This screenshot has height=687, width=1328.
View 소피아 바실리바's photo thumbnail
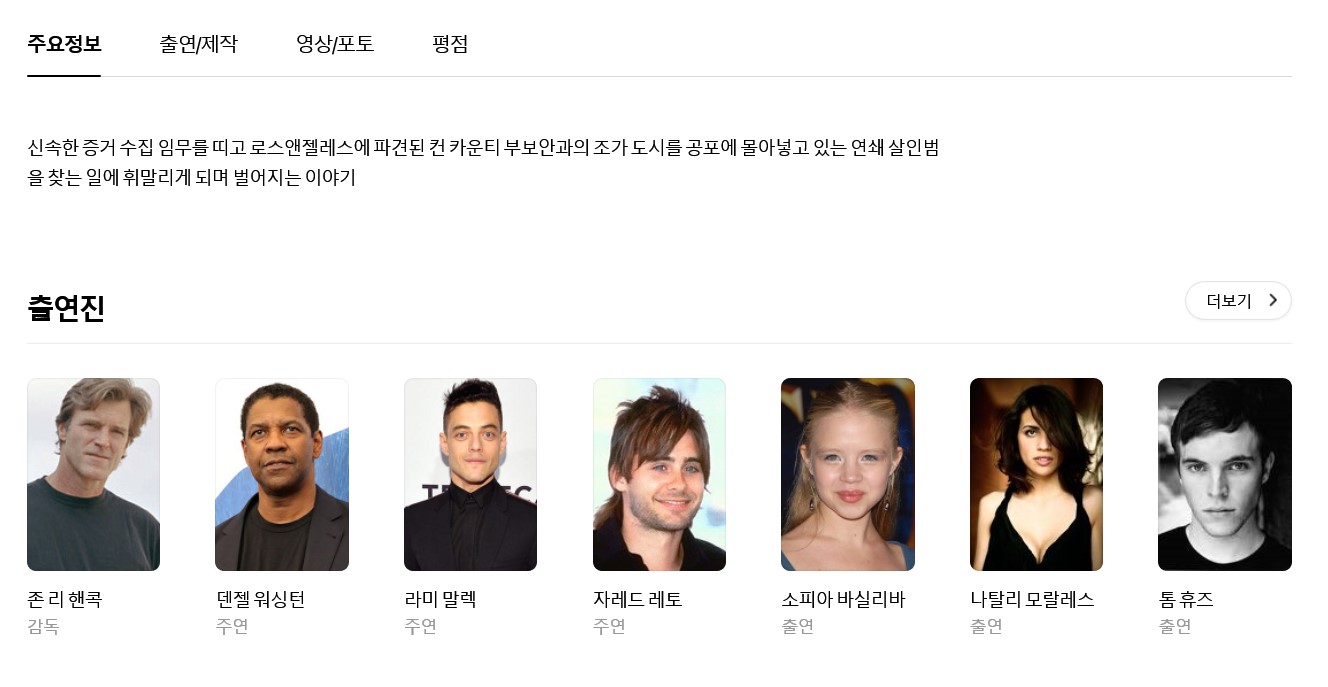[x=848, y=474]
